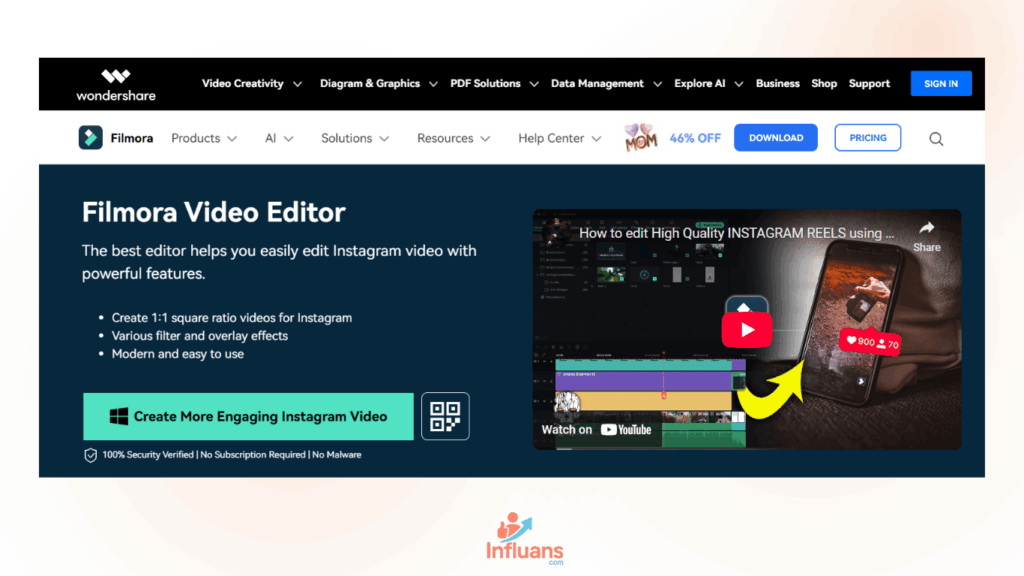Click the Windows logo on the green button

coord(119,417)
